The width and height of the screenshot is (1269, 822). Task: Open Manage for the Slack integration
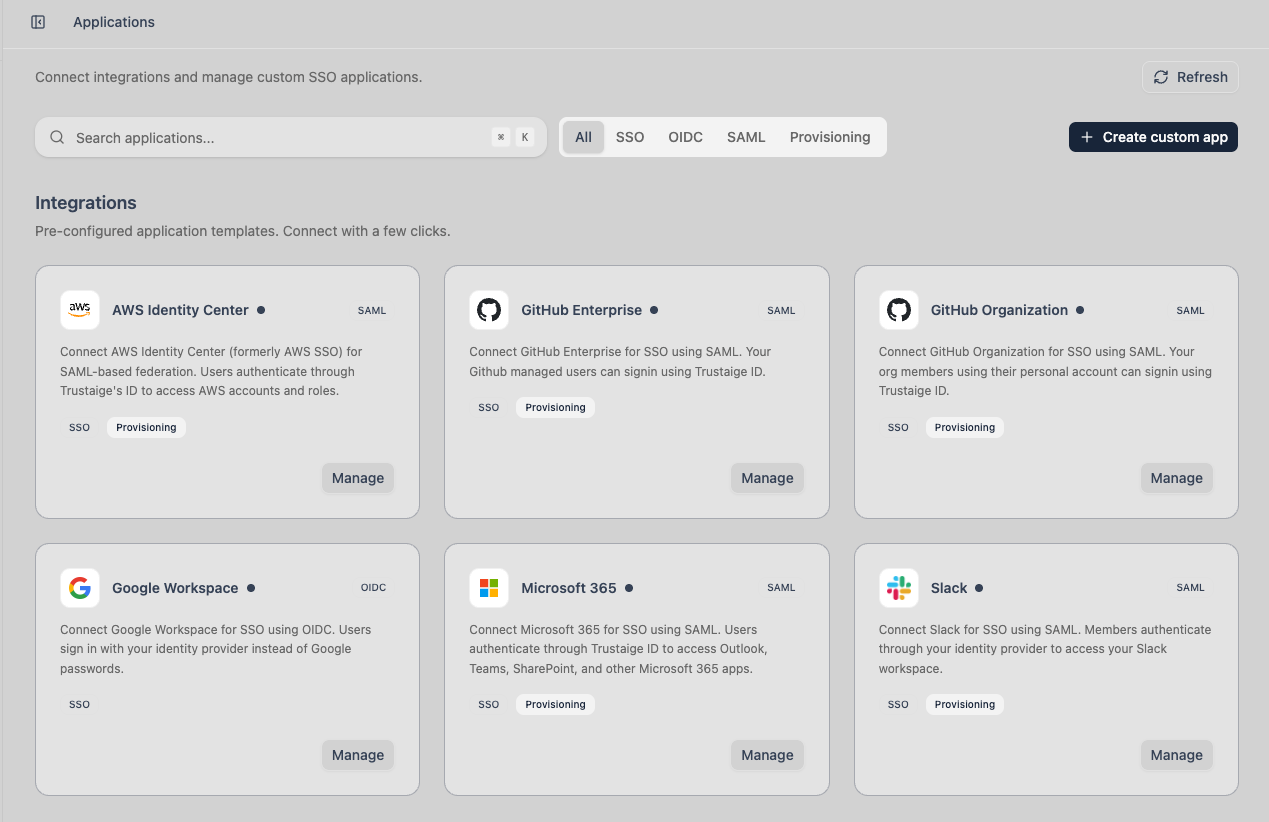pos(1176,755)
